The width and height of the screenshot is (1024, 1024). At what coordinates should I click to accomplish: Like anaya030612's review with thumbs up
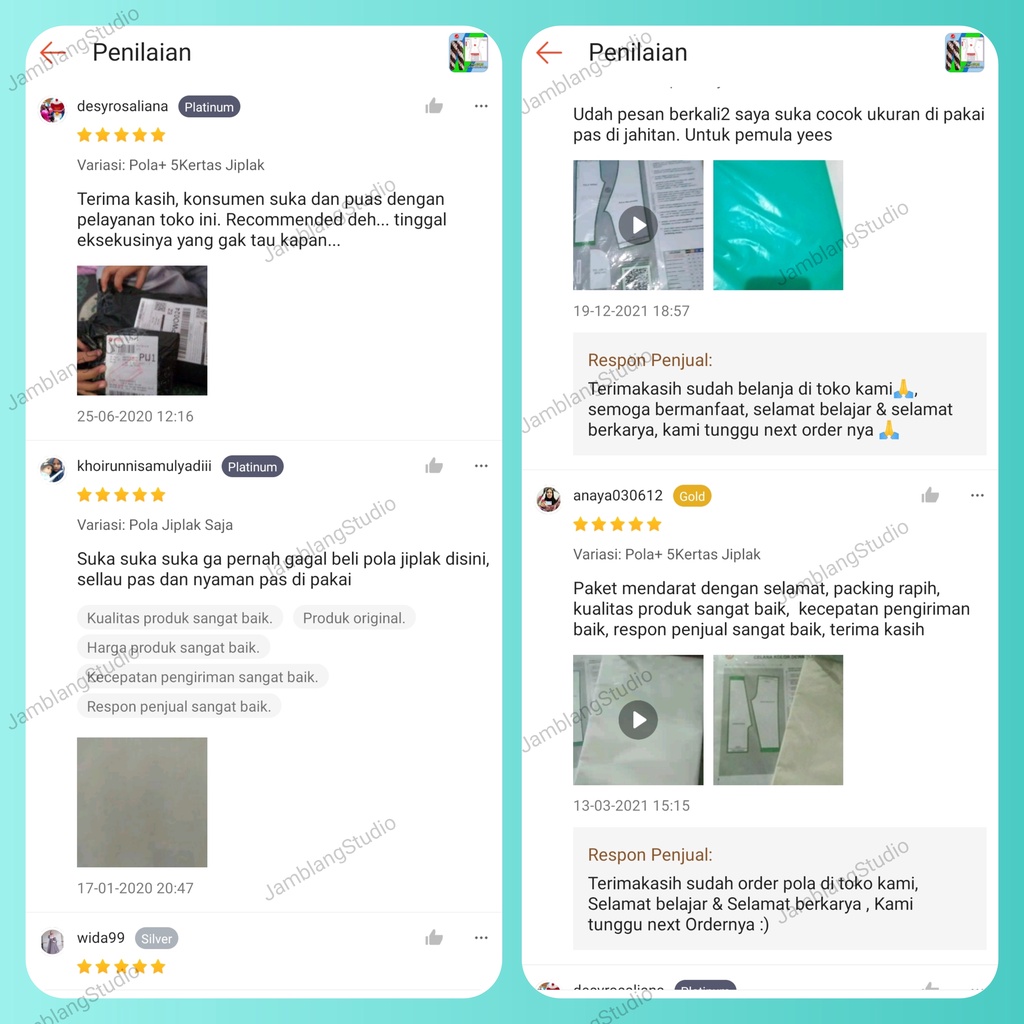coord(930,495)
